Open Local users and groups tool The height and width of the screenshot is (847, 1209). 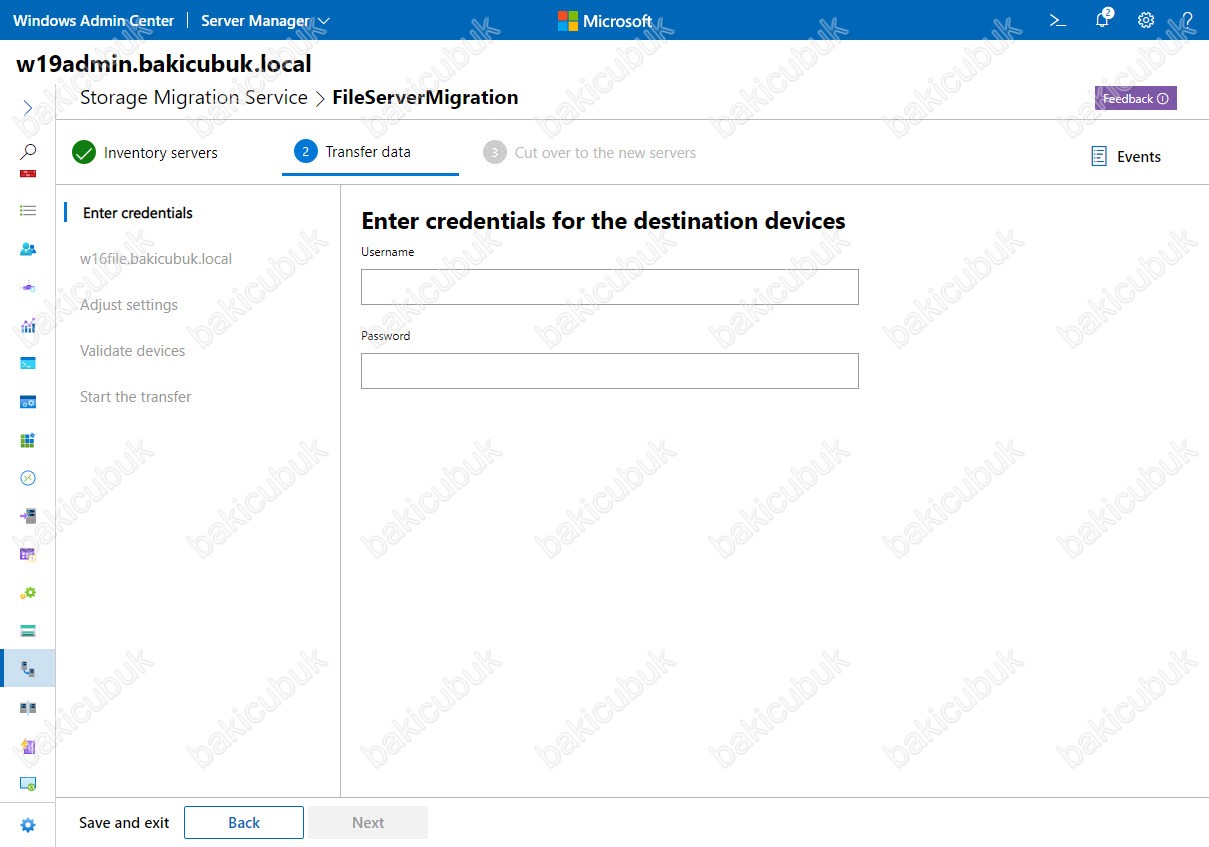coord(28,249)
